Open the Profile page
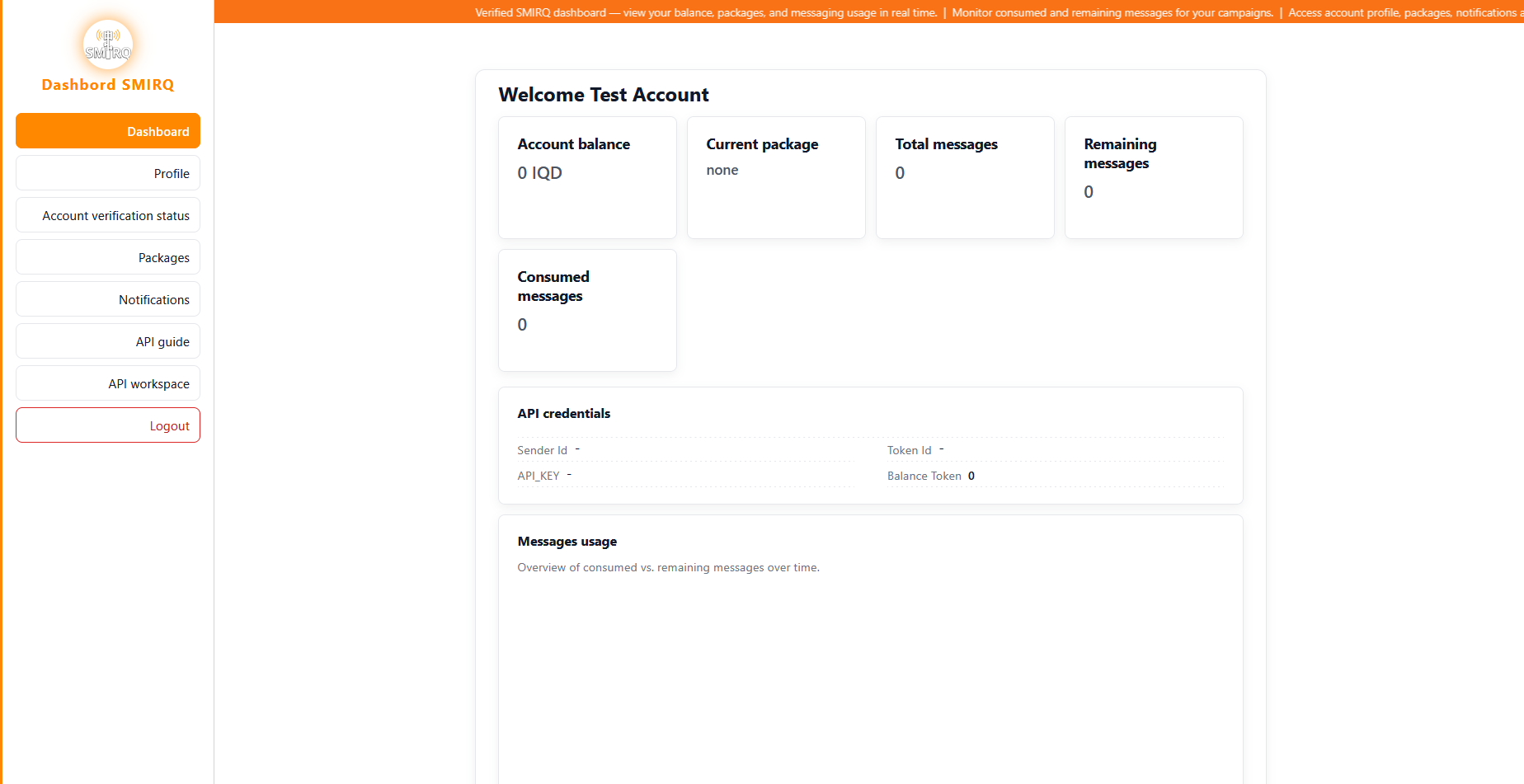The image size is (1524, 784). [107, 173]
